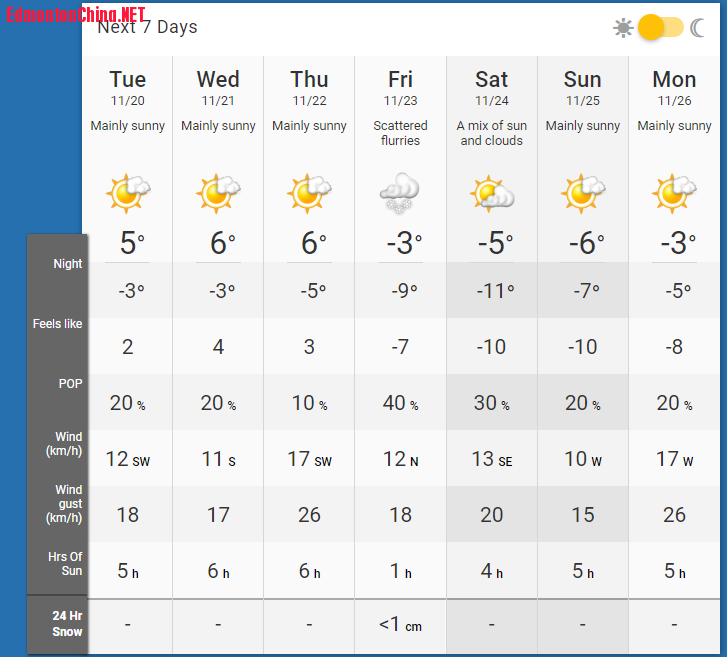This screenshot has width=727, height=657.
Task: Click Thursday's mainly sunny weather icon
Action: (310, 192)
